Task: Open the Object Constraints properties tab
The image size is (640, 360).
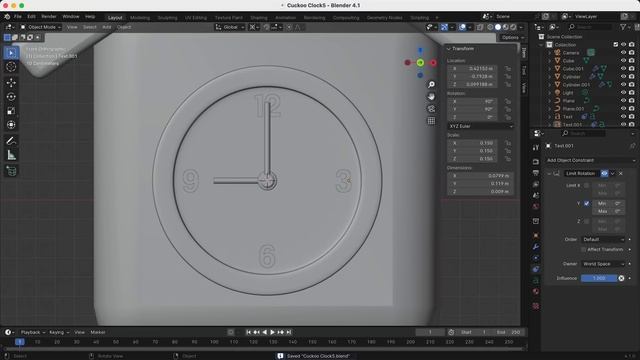Action: tap(536, 269)
